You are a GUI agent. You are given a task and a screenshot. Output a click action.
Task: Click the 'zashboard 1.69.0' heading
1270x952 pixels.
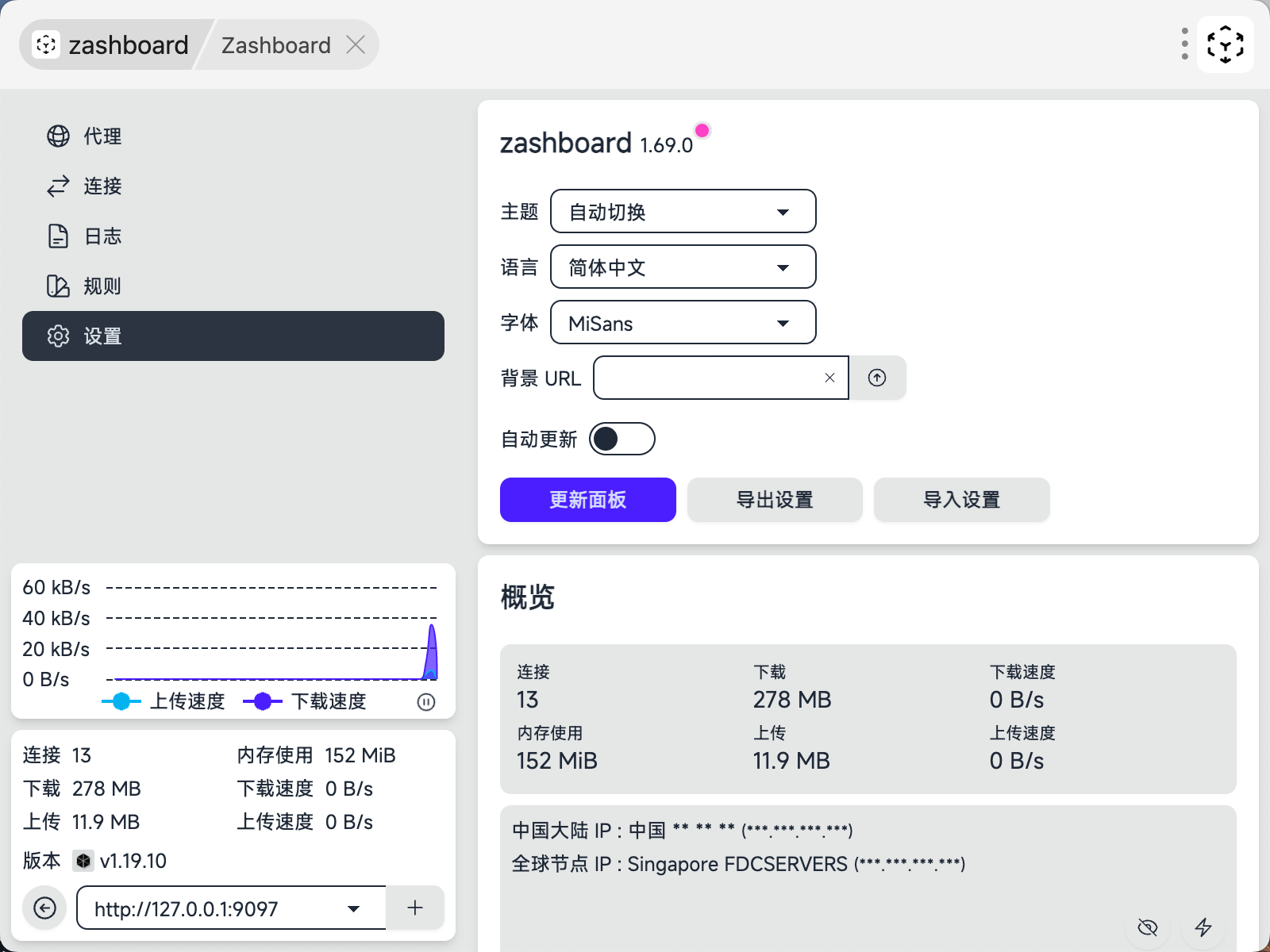point(596,144)
